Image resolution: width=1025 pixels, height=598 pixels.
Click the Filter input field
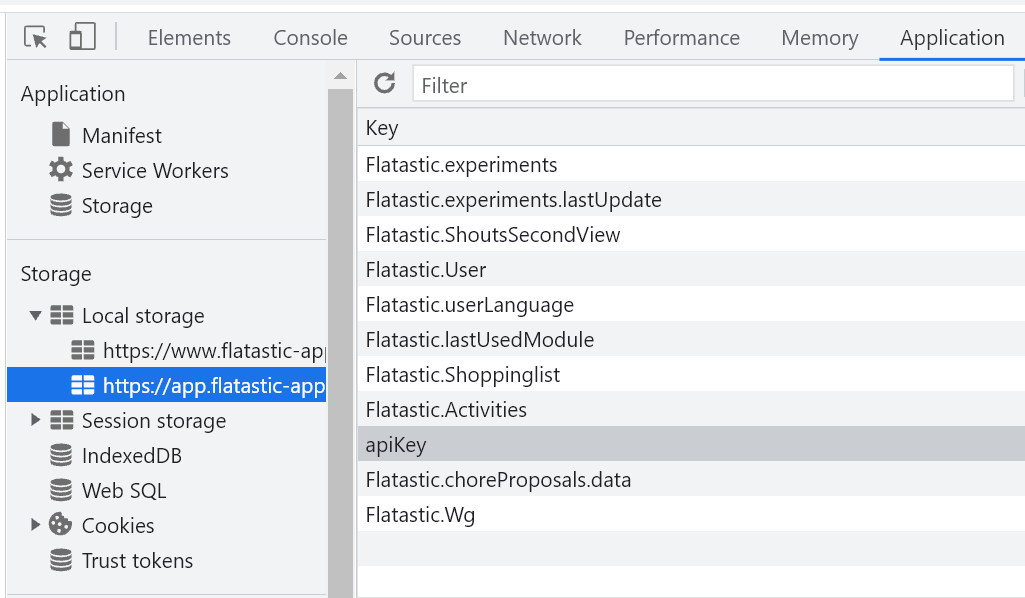coord(713,85)
